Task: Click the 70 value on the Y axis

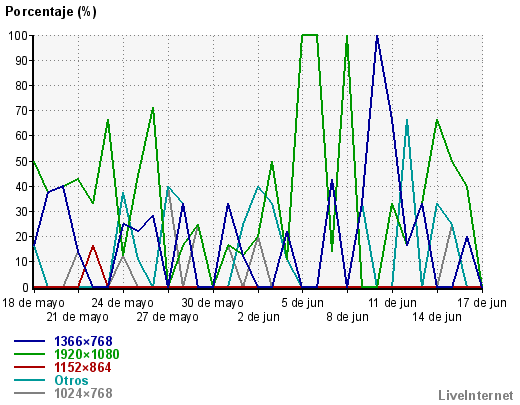Action: 22,111
